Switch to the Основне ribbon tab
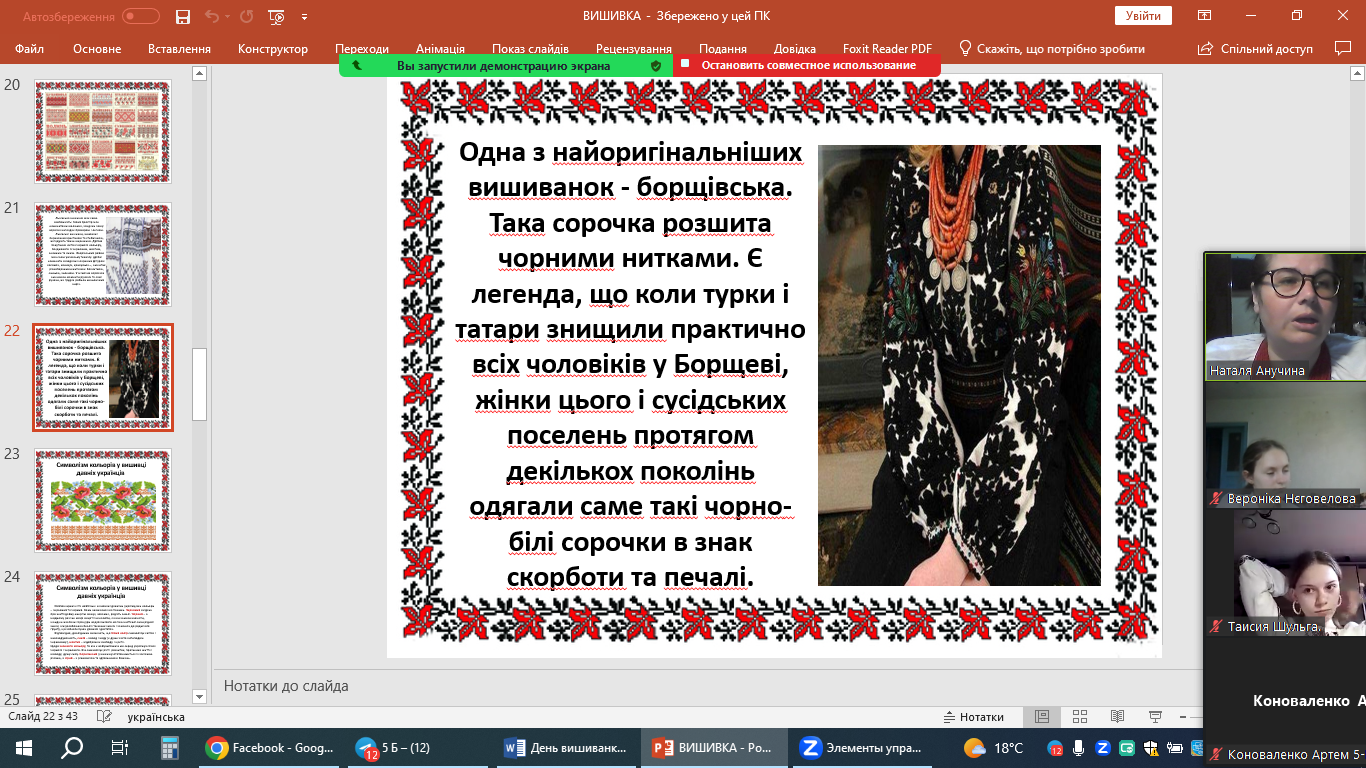 coord(97,49)
